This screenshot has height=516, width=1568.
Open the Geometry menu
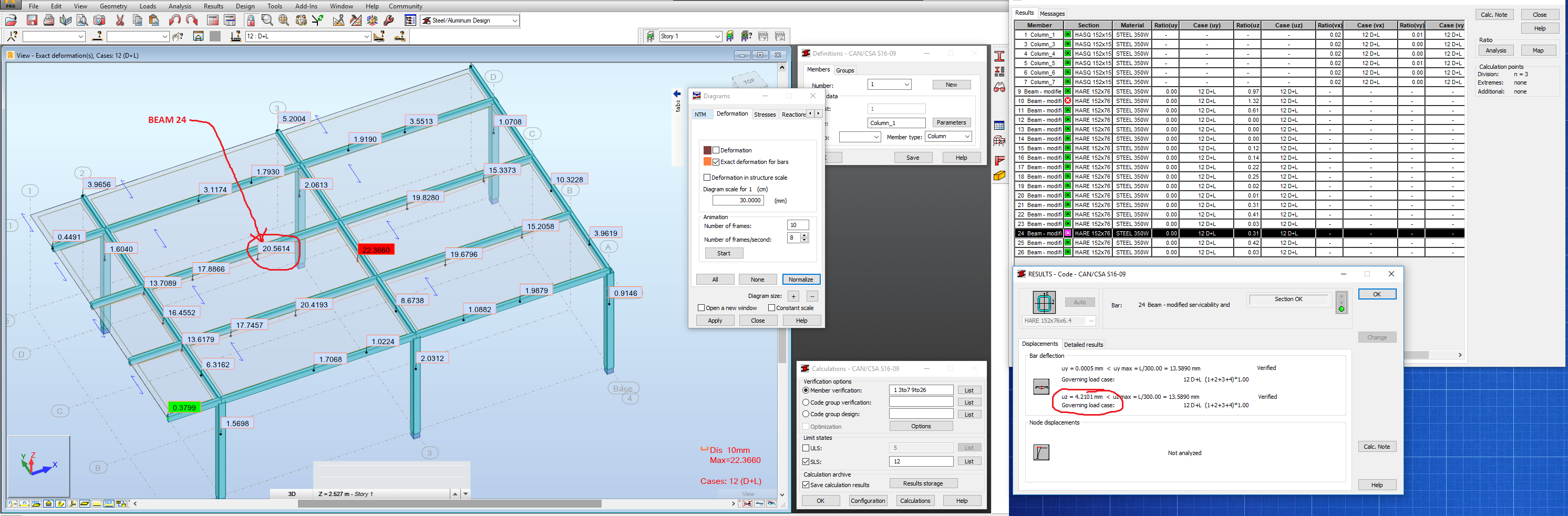[x=112, y=6]
